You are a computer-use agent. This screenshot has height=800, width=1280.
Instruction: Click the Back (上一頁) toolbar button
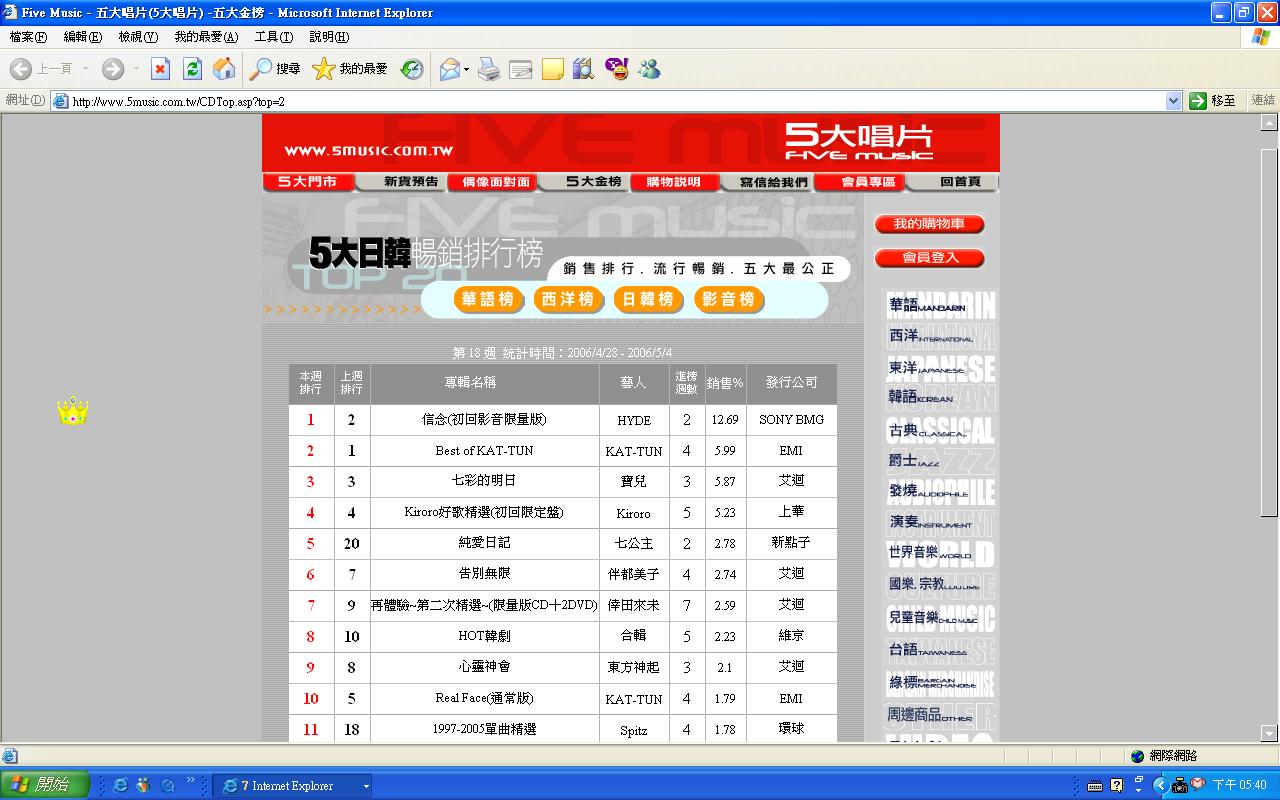click(x=41, y=69)
